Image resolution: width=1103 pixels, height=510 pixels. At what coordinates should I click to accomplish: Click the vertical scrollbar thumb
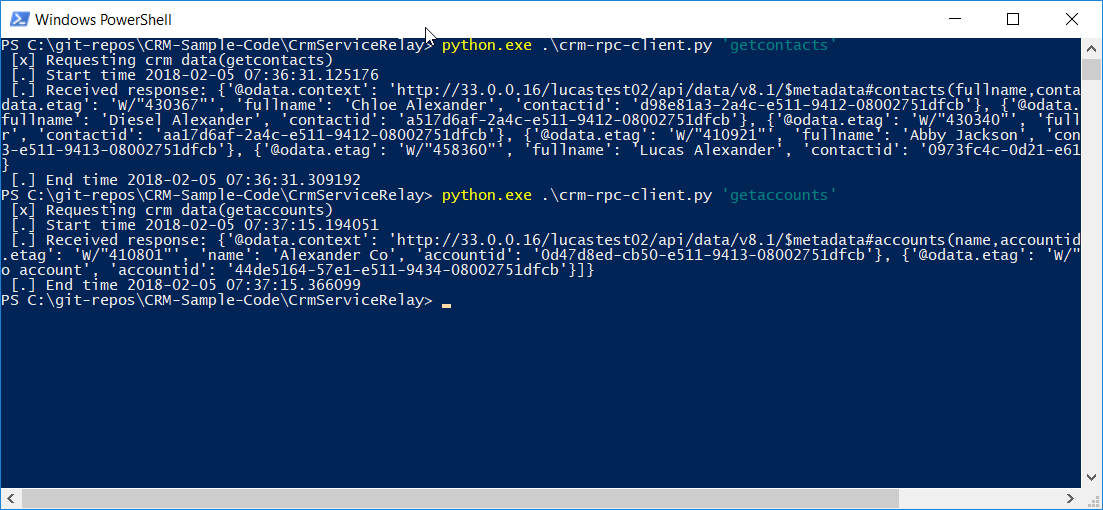coord(1091,70)
